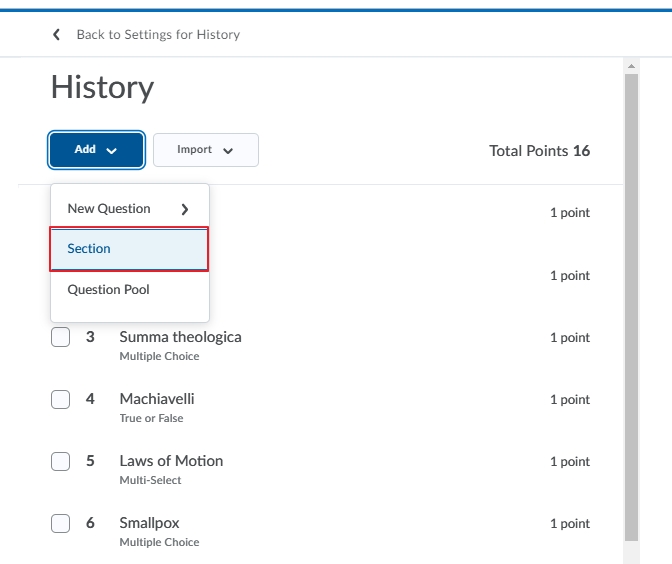Open the Add dropdown button
Image resolution: width=672 pixels, height=564 pixels.
pyautogui.click(x=96, y=150)
